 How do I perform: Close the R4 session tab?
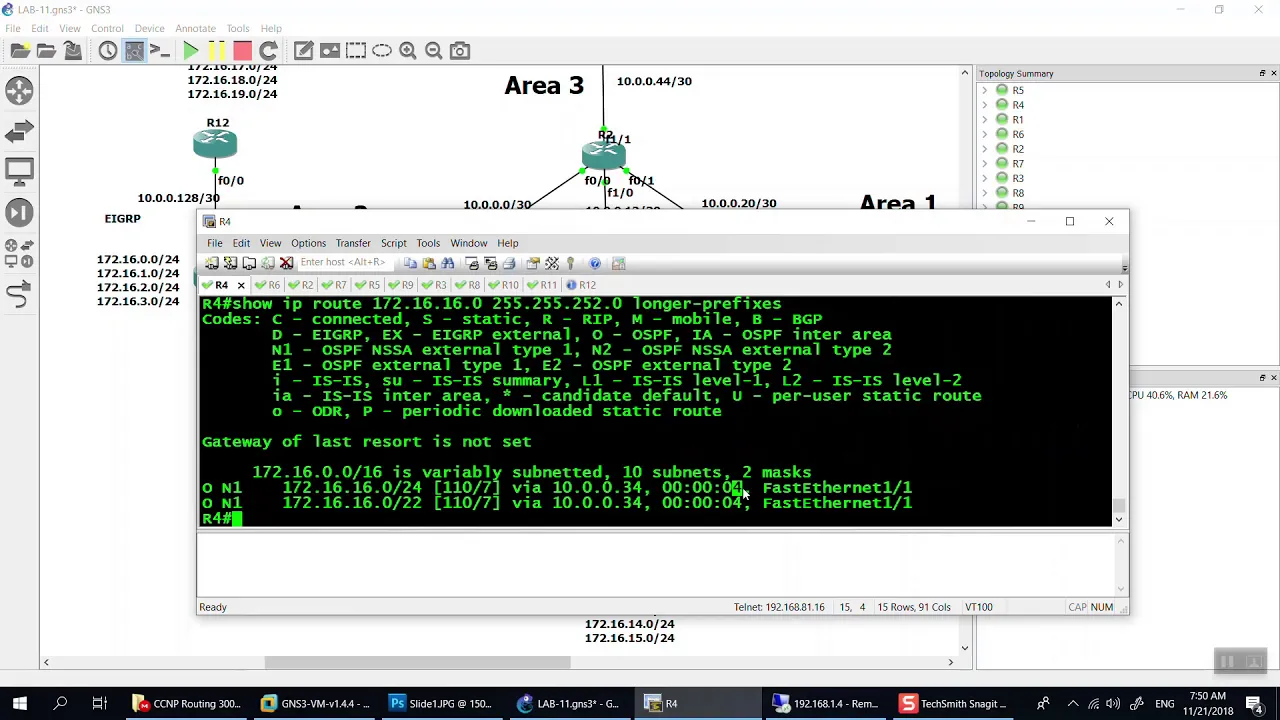click(x=241, y=285)
